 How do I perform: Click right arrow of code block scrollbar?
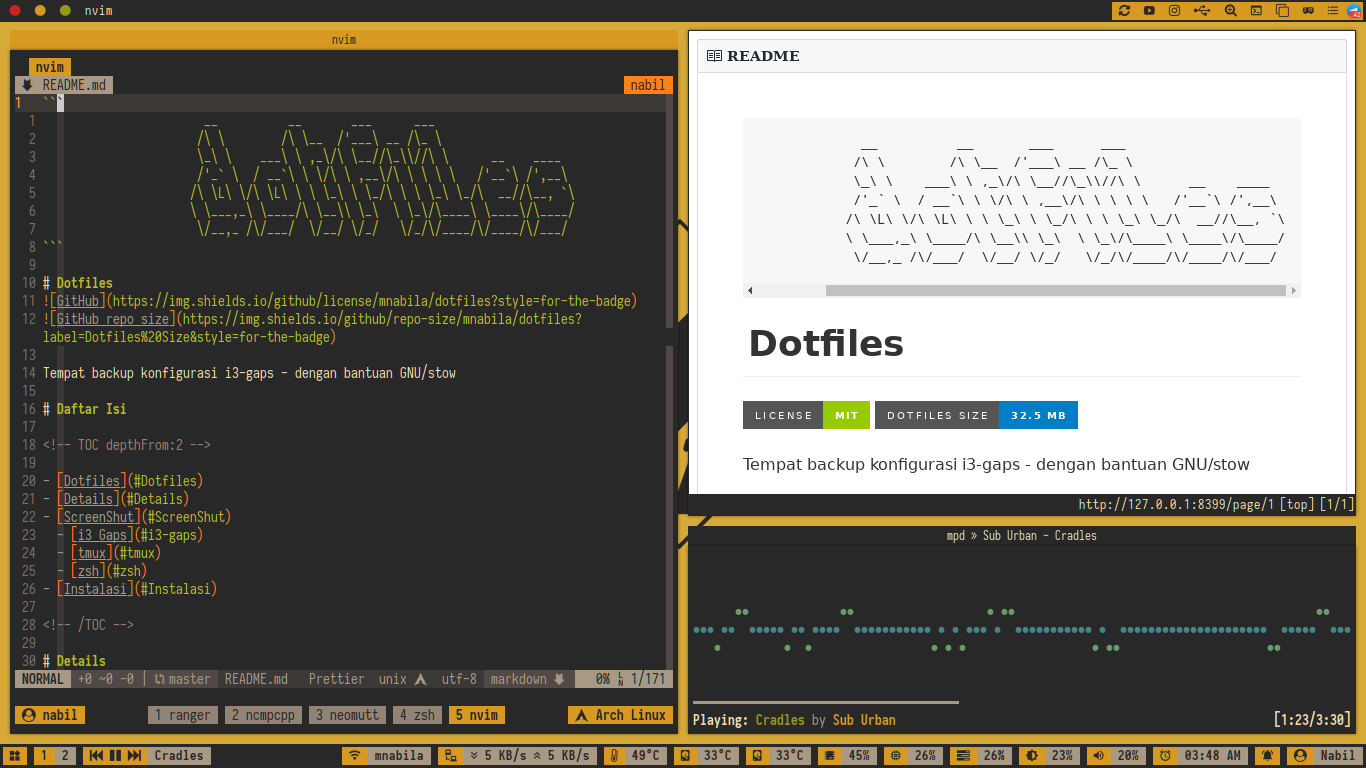[1294, 291]
